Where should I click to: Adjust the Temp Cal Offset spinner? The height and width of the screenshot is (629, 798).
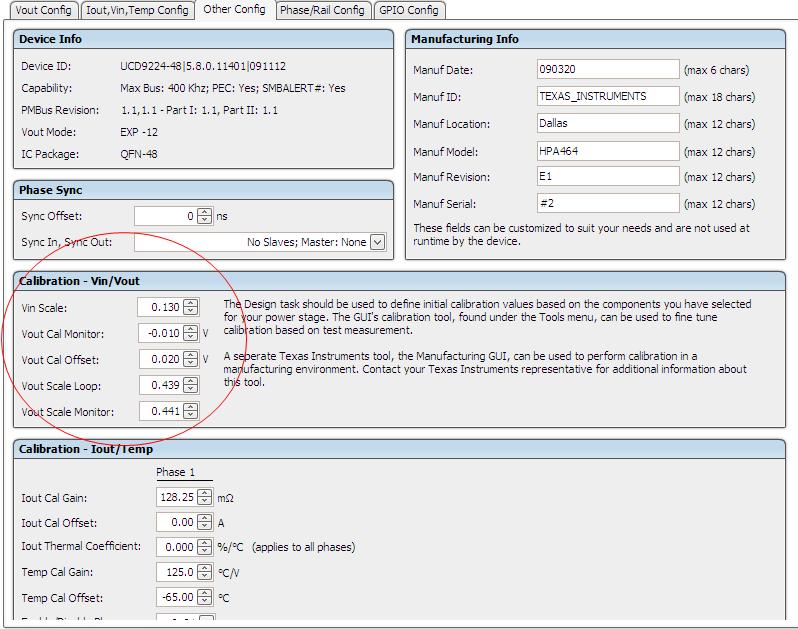(205, 596)
